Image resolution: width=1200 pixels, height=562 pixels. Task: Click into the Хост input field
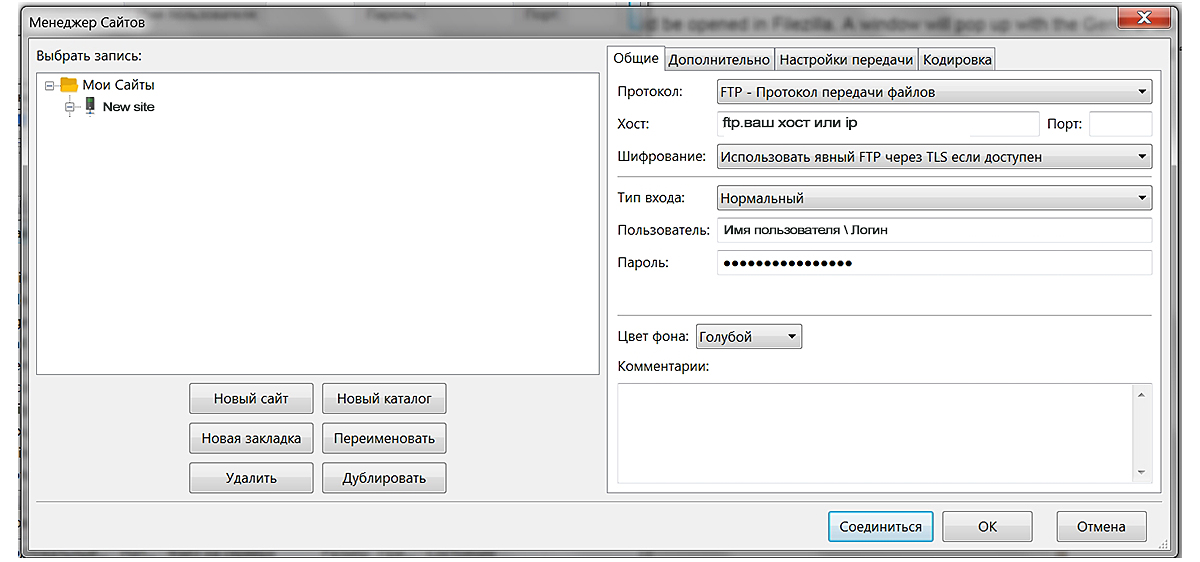pos(878,124)
